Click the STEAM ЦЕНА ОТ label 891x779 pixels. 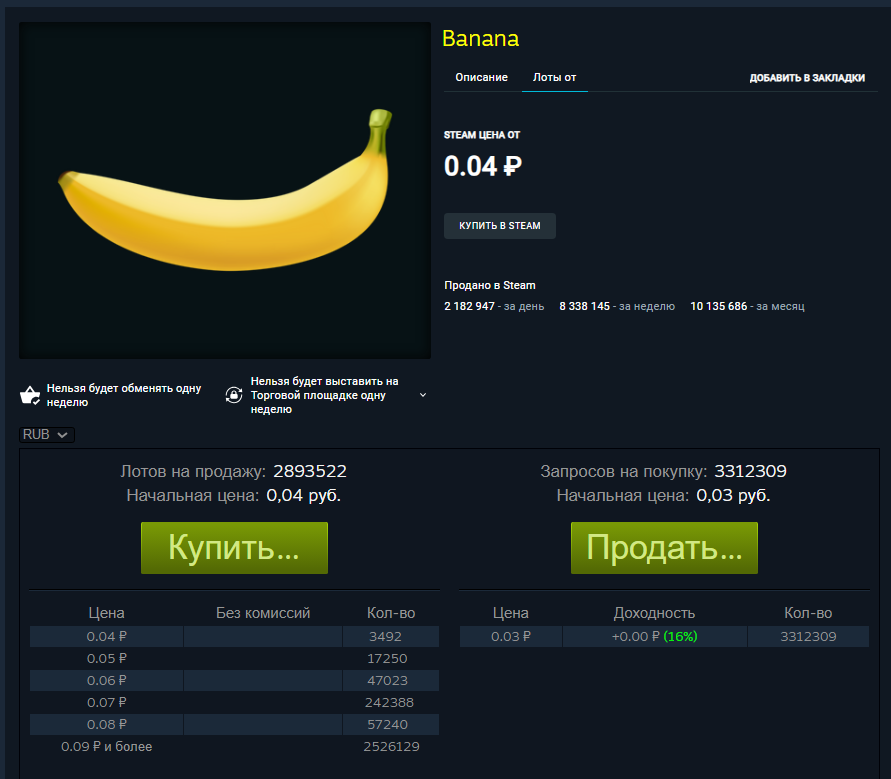[482, 135]
